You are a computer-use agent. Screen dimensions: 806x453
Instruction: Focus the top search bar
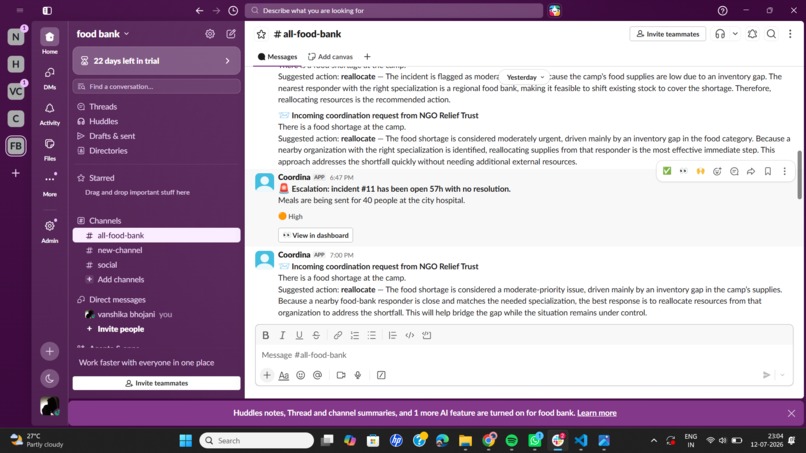pos(394,10)
